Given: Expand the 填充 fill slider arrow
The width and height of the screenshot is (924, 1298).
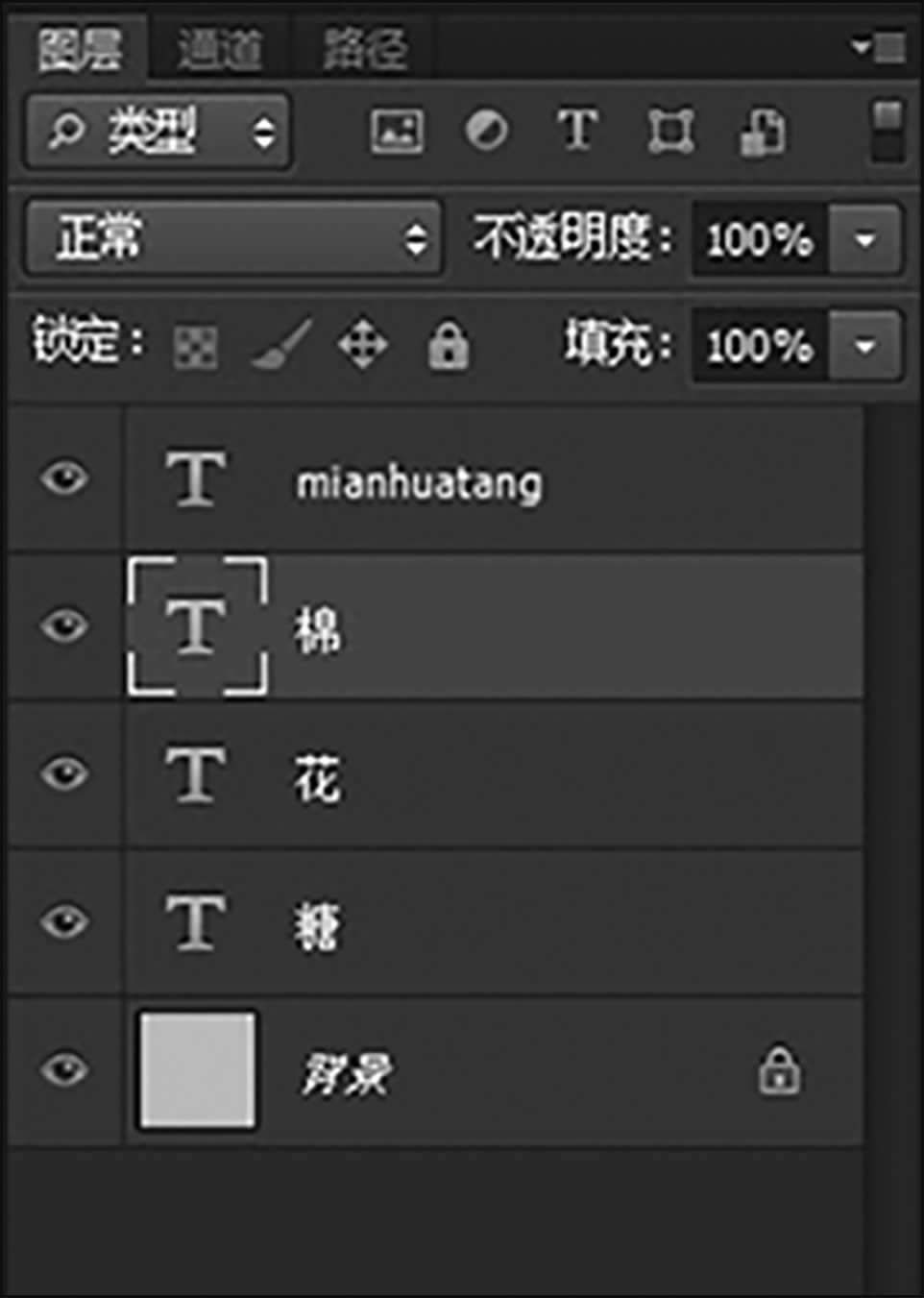Looking at the screenshot, I should click(865, 345).
